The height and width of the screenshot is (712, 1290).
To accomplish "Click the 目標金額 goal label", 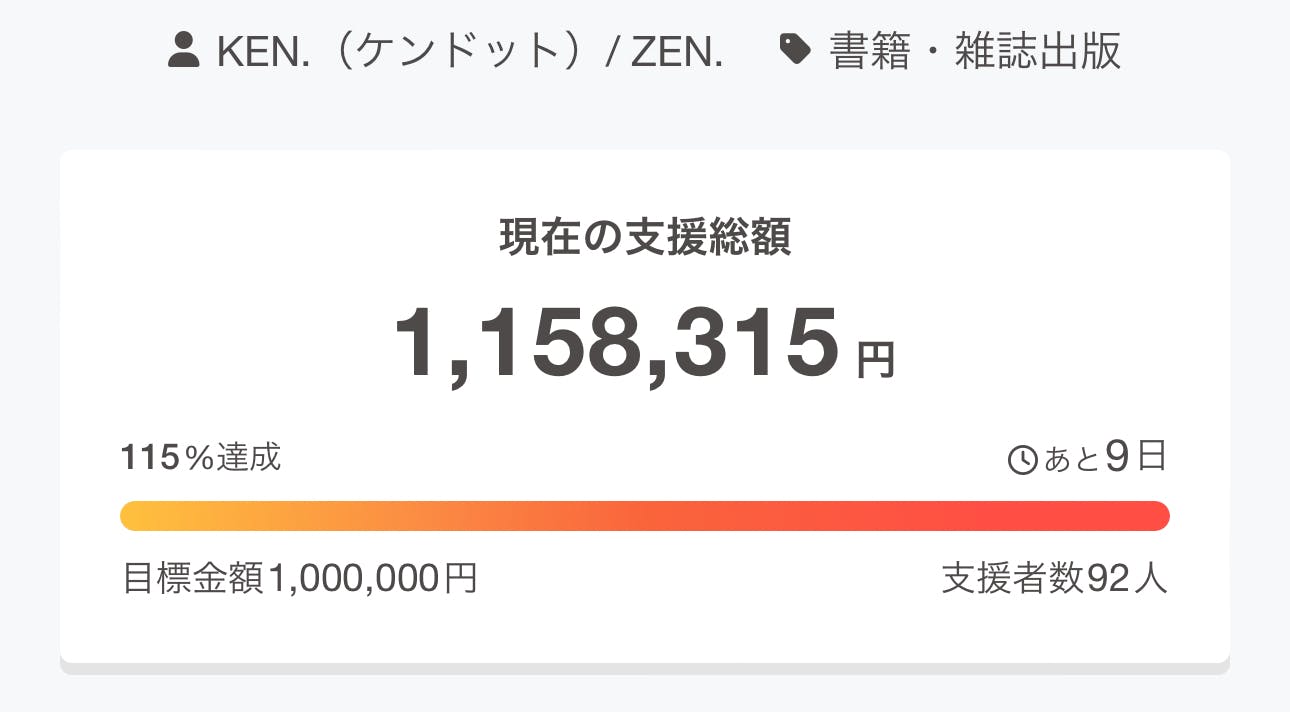I will [x=193, y=578].
